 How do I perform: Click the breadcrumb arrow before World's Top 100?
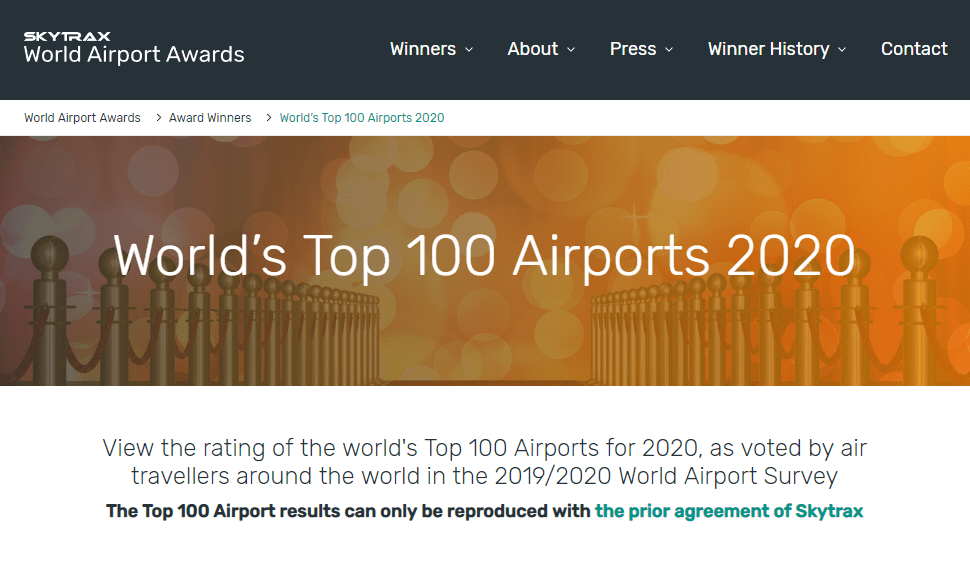[x=266, y=118]
